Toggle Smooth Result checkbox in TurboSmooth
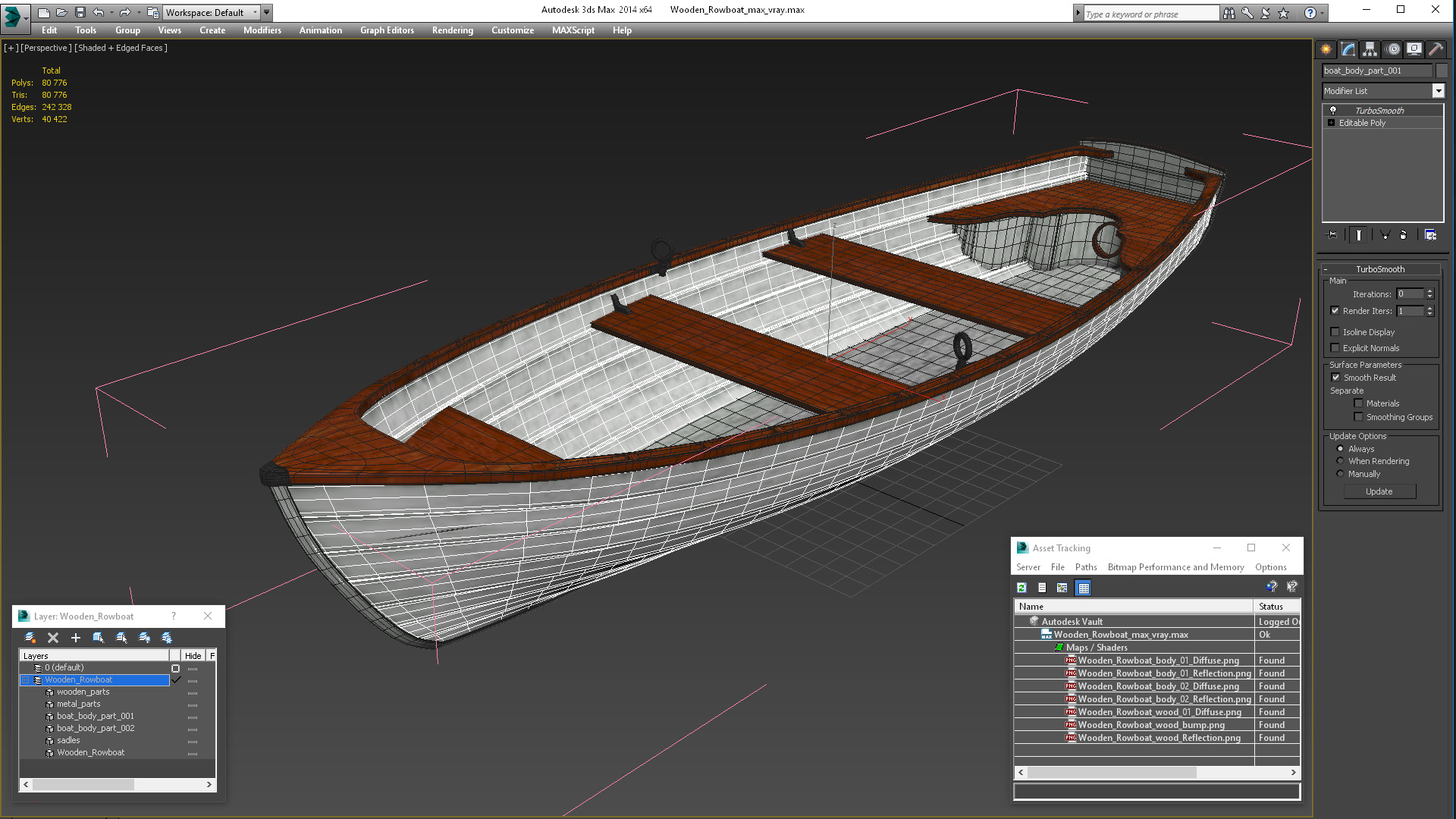Viewport: 1456px width, 819px height. [x=1335, y=377]
